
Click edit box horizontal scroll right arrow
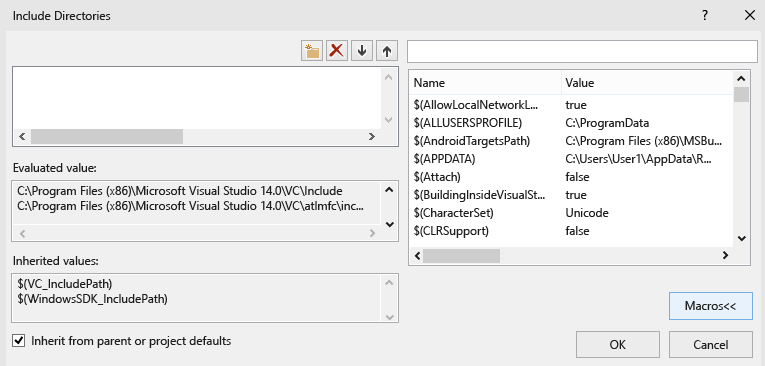click(372, 137)
